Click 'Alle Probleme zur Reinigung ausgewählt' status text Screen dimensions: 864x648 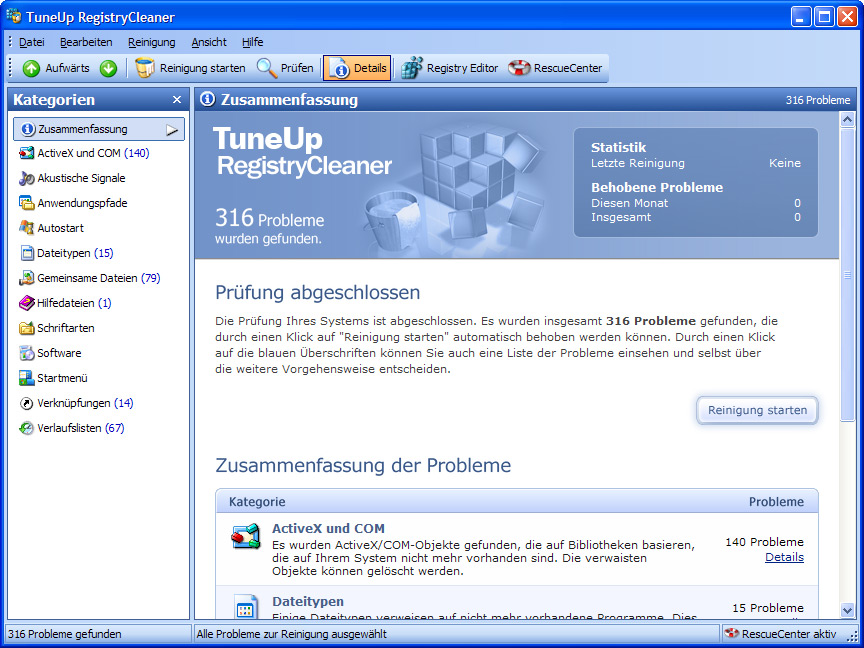click(x=291, y=634)
